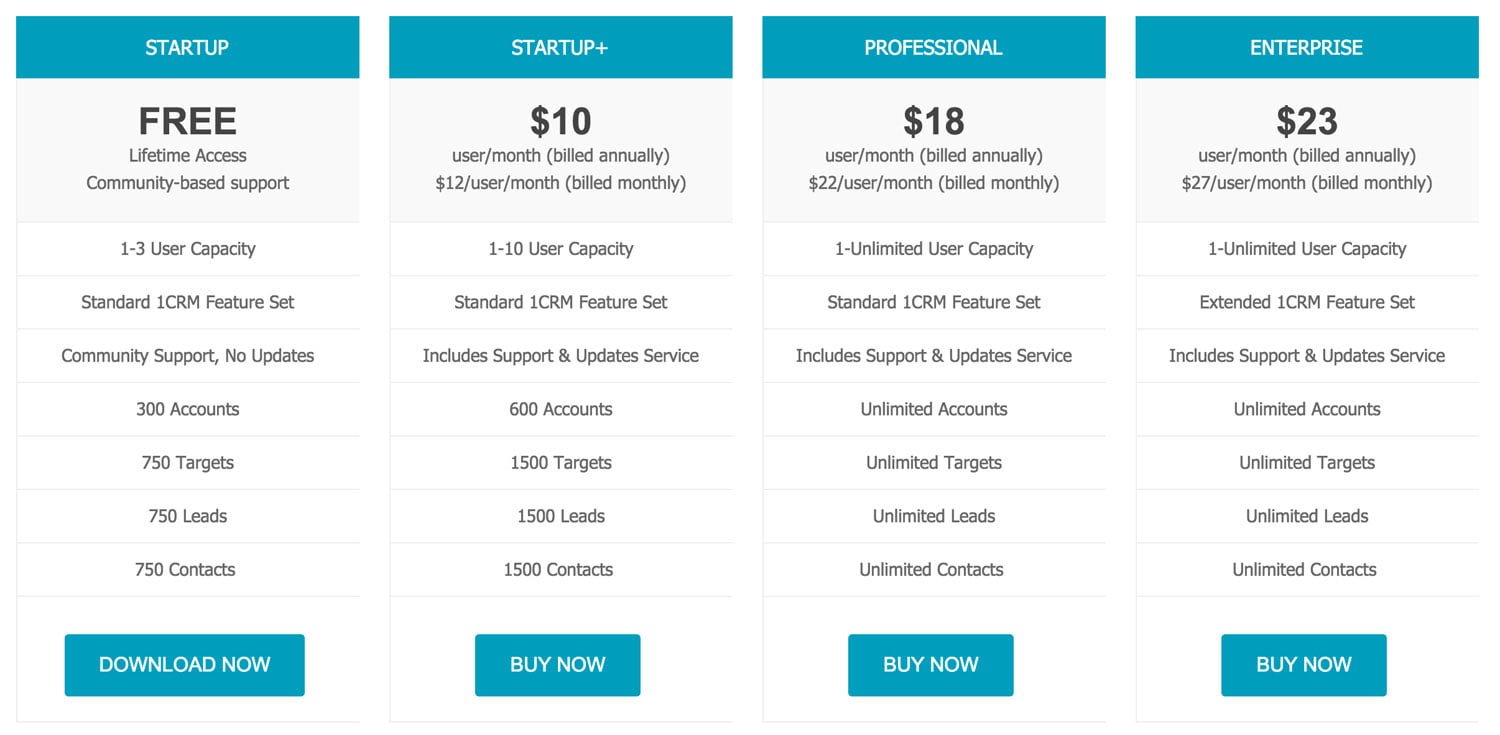Image resolution: width=1500 pixels, height=735 pixels.
Task: Click the $23 price in Enterprise
Action: tap(1307, 122)
